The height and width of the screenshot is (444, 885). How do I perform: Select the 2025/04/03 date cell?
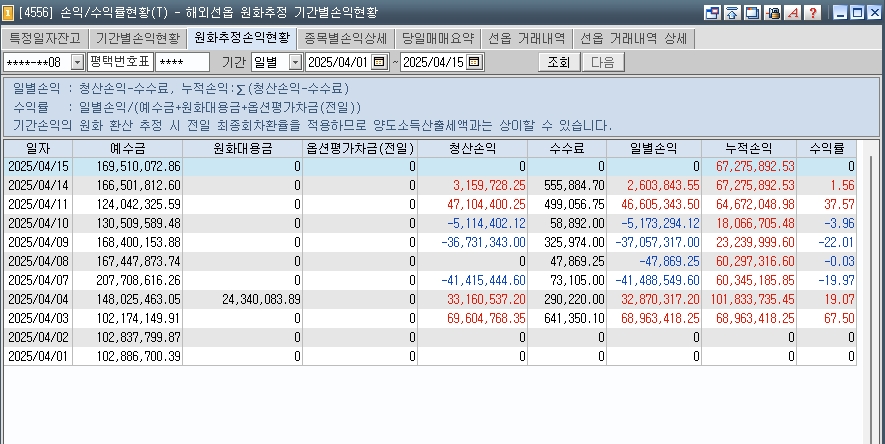[38, 318]
